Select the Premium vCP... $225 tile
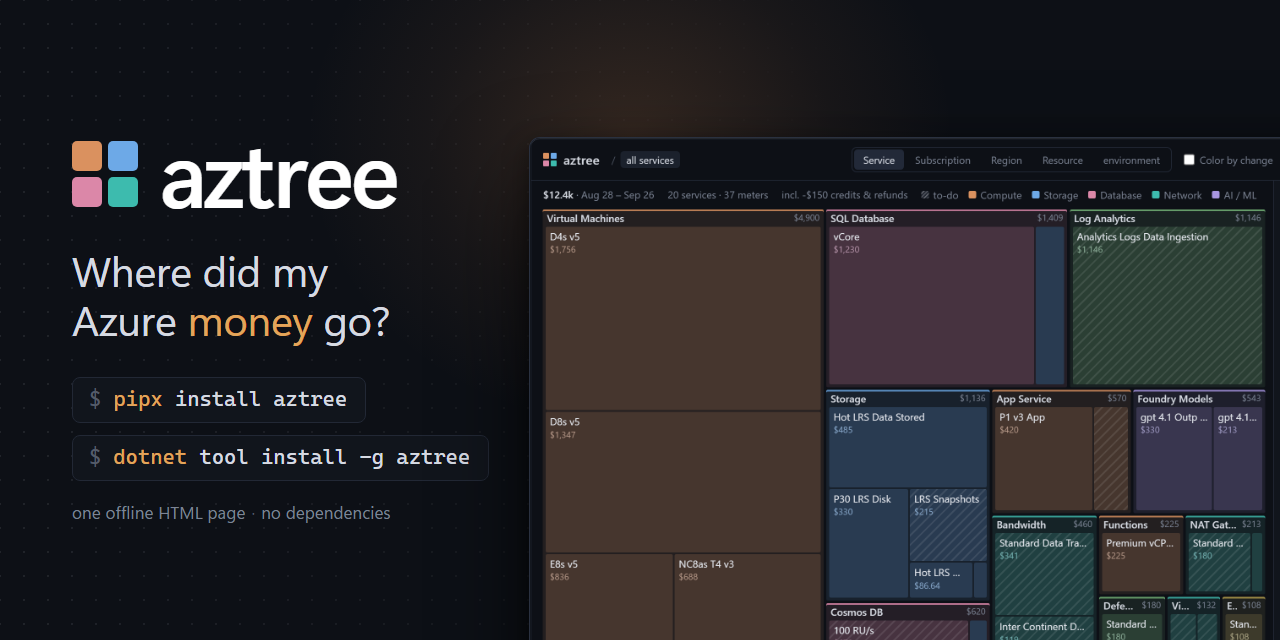The height and width of the screenshot is (640, 1280). 1141,563
